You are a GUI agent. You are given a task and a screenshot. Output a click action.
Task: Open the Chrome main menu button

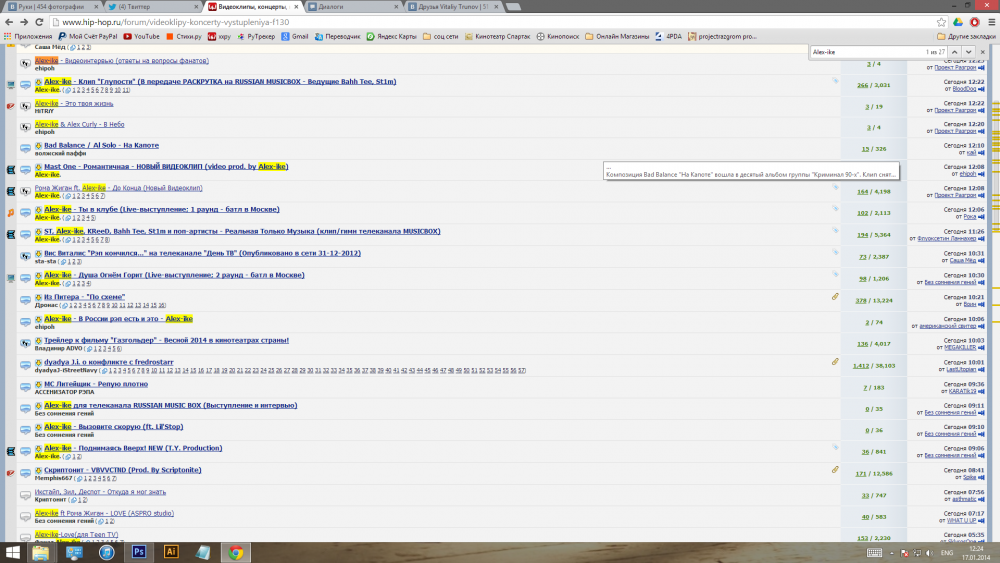tap(992, 22)
